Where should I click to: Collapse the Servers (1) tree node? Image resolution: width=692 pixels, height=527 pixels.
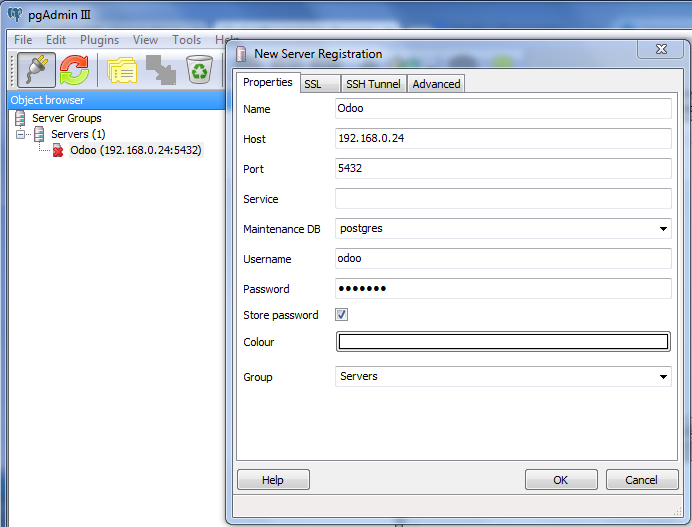20,134
